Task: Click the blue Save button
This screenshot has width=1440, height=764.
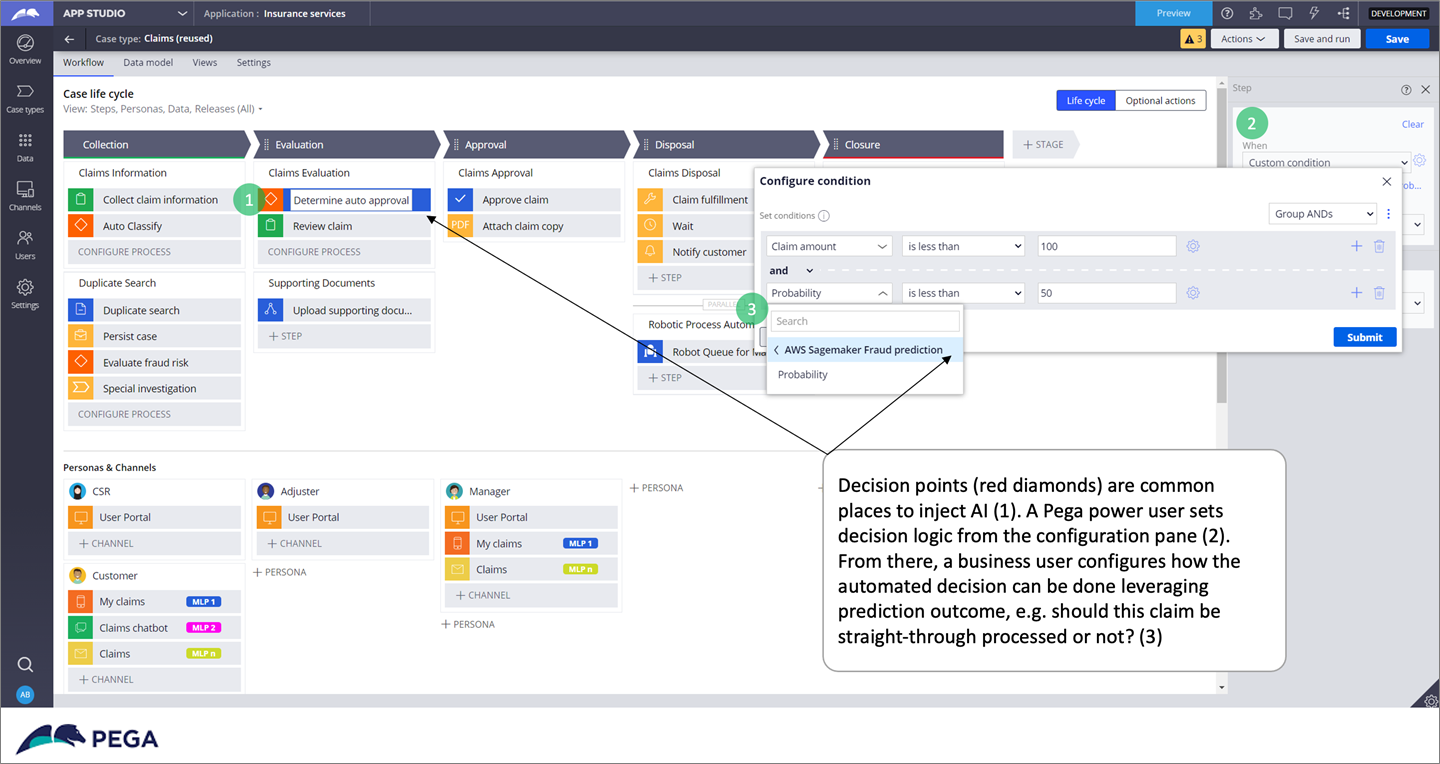Action: click(x=1397, y=39)
